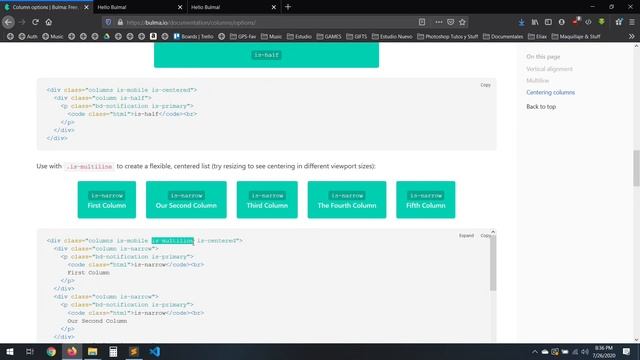This screenshot has height=360, width=640.
Task: Click the is-half green notification
Action: pyautogui.click(x=266, y=55)
